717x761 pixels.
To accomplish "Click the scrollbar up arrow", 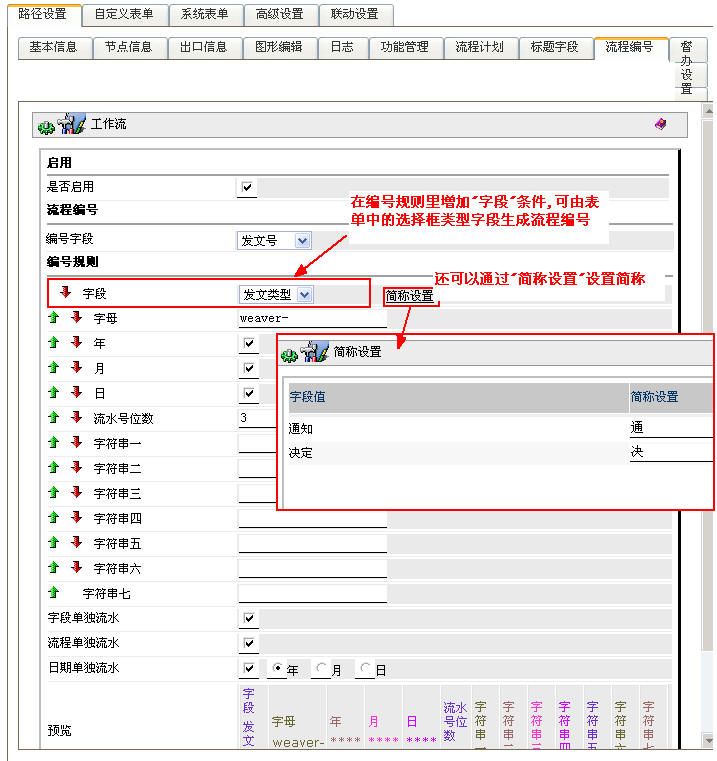I will pyautogui.click(x=708, y=111).
